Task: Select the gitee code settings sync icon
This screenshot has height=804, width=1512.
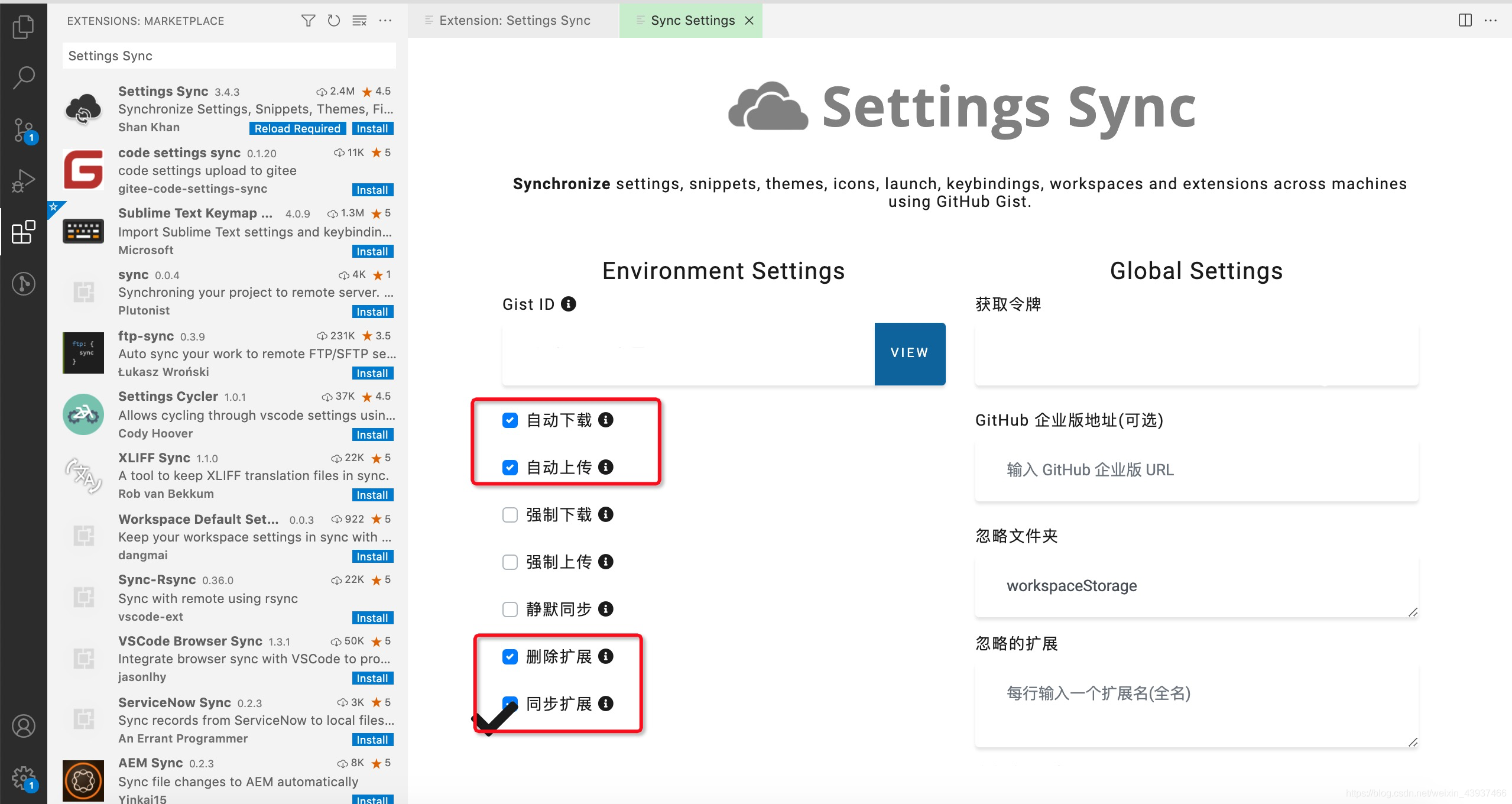Action: coord(83,170)
